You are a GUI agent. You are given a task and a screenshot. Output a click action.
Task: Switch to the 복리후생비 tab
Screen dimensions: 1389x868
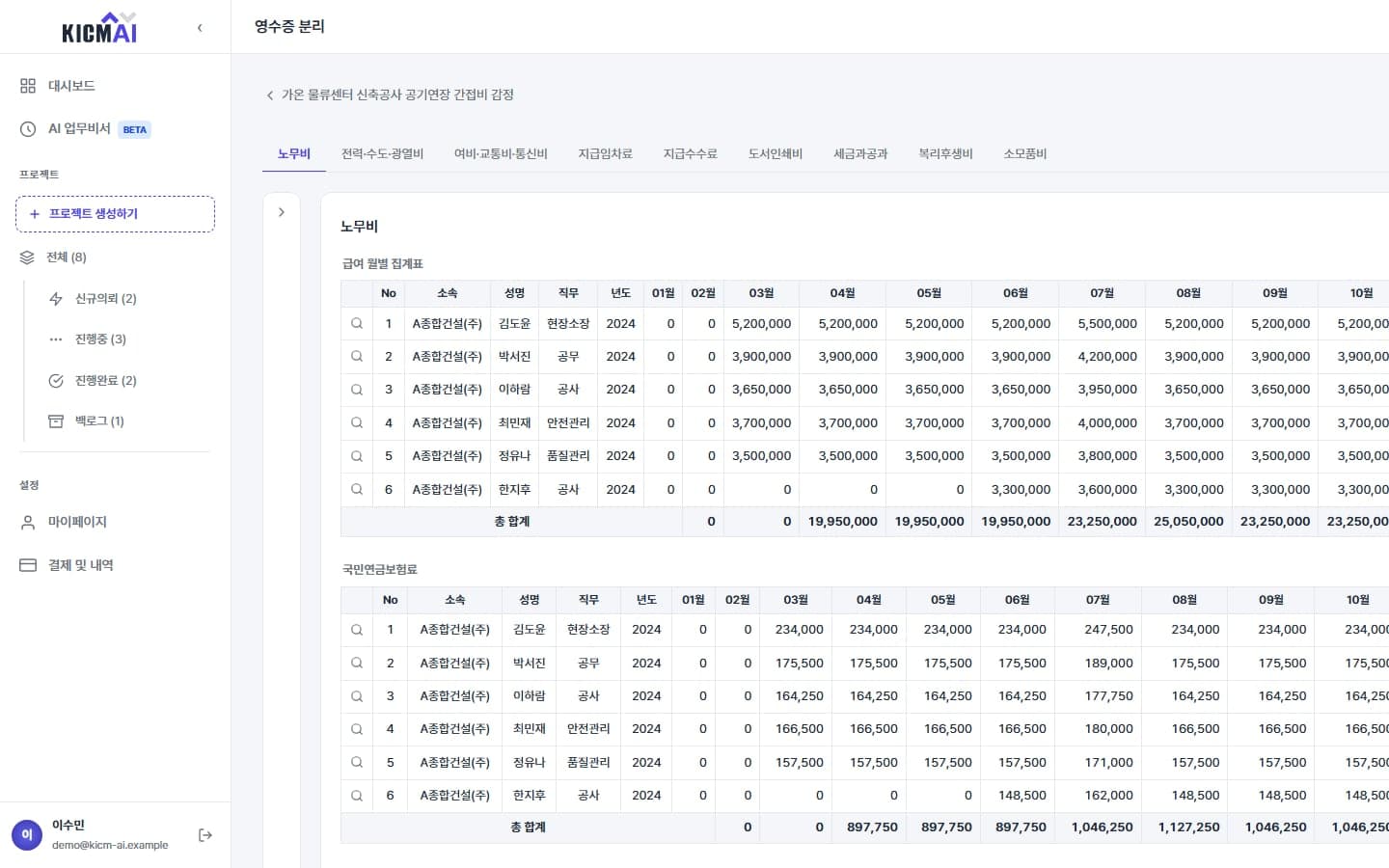point(945,154)
